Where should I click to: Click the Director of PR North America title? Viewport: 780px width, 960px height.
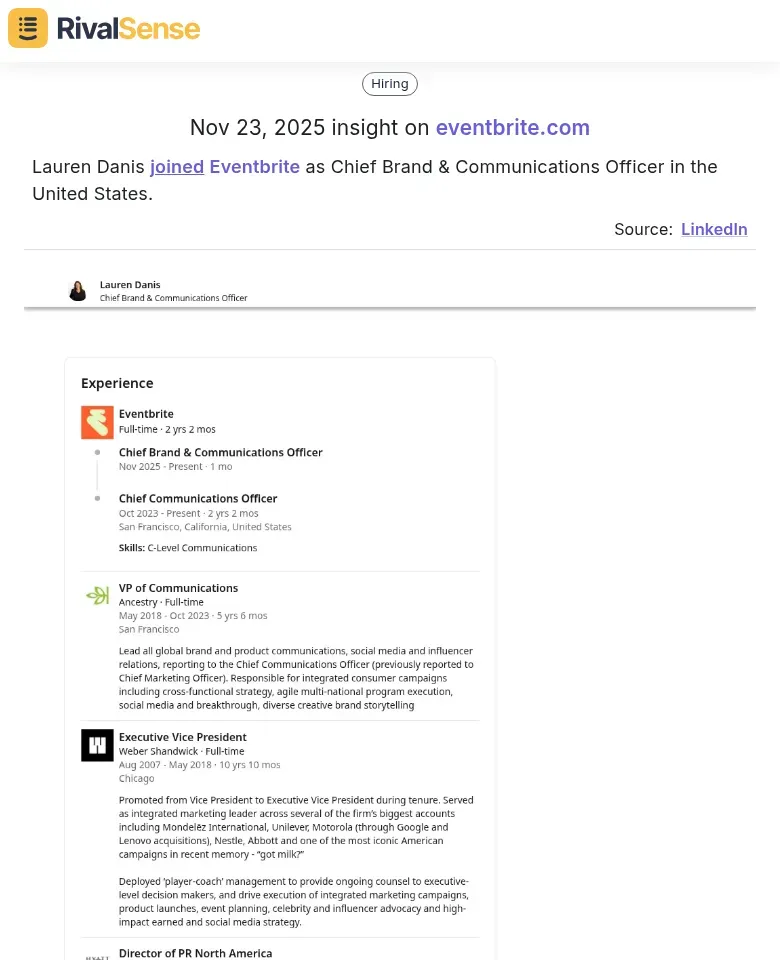click(x=195, y=953)
